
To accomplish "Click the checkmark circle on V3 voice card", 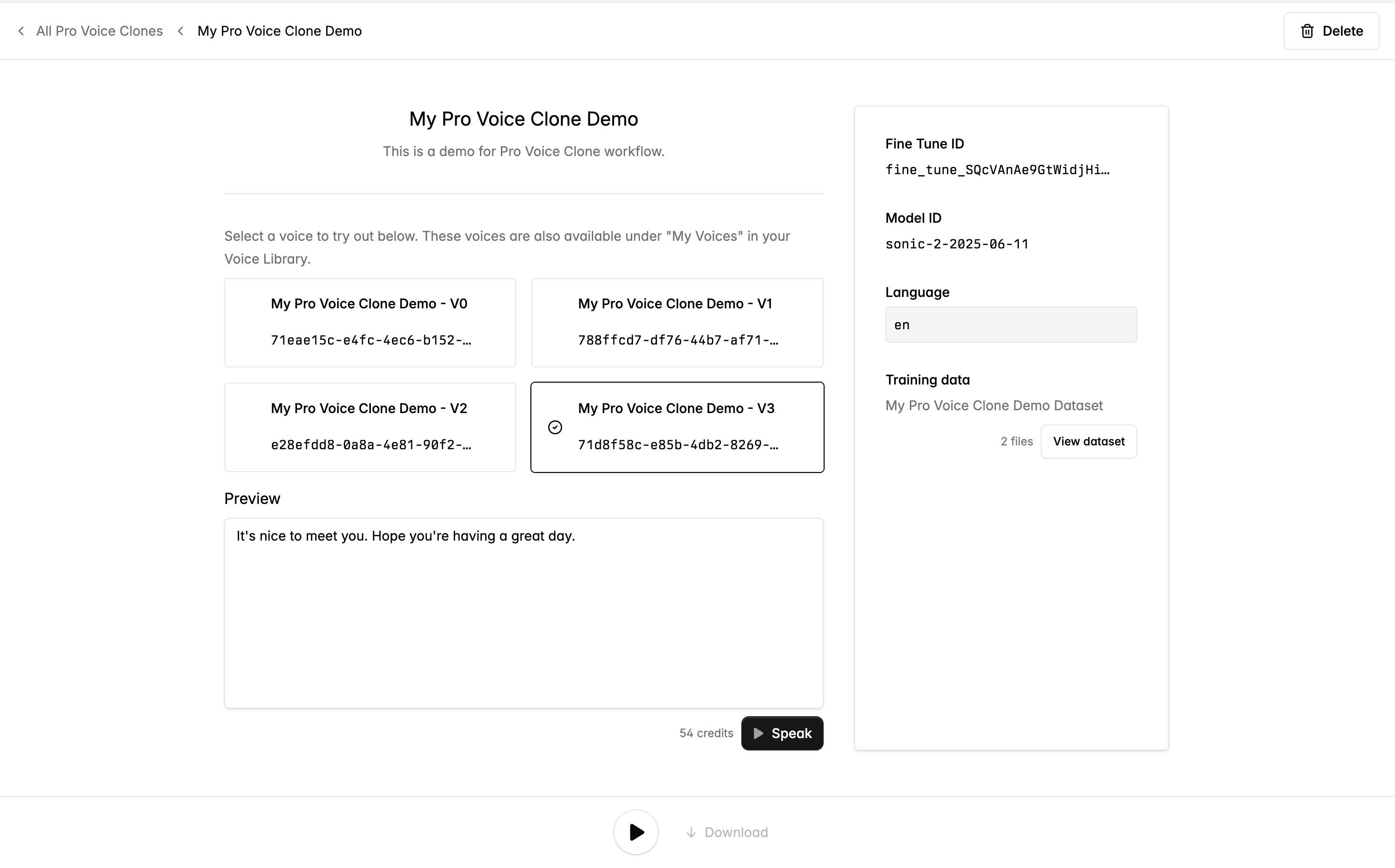I will point(555,427).
